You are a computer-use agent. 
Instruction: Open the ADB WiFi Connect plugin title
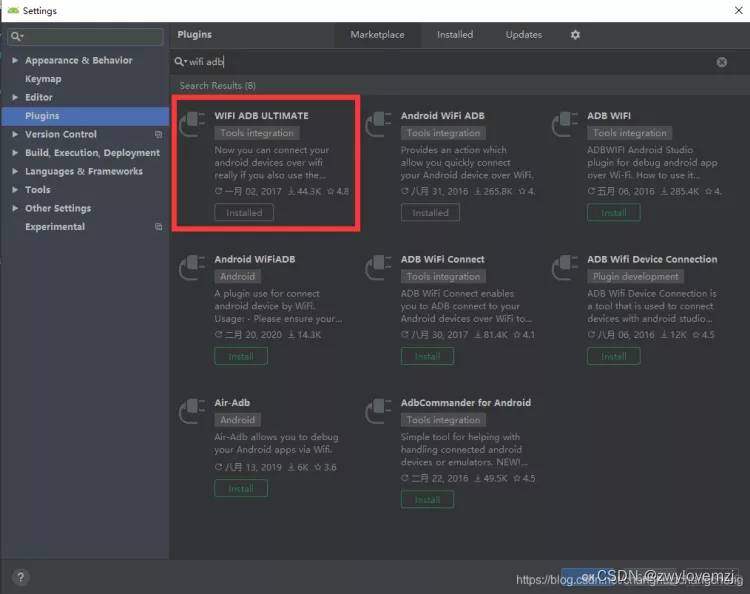(442, 259)
